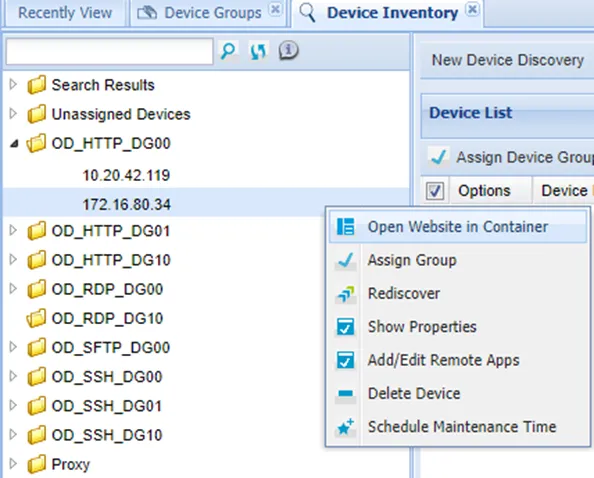Click the OD_RDP_DG00 folder icon

(x=37, y=289)
